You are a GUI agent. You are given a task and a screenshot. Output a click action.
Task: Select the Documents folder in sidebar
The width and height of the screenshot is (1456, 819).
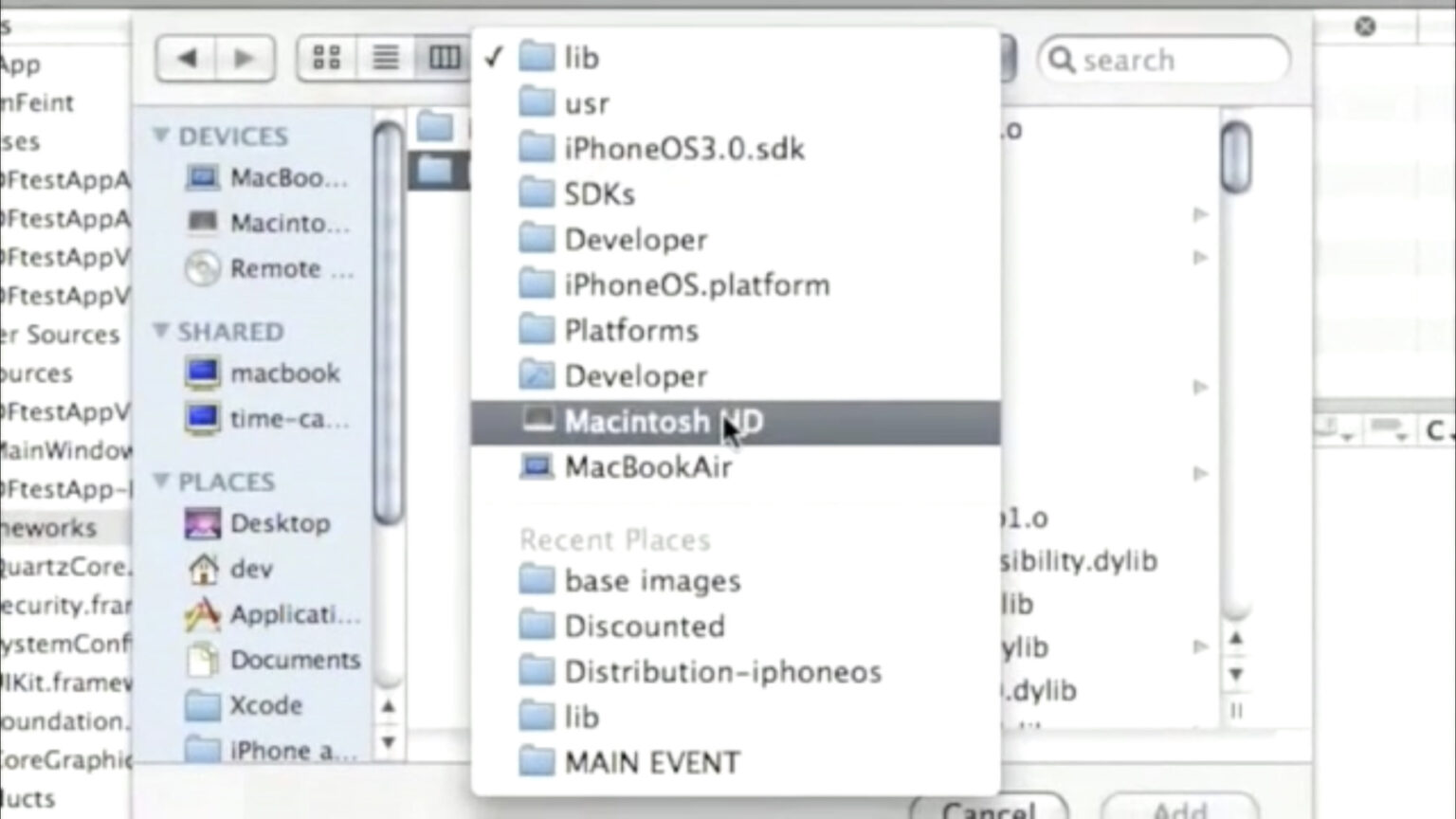294,660
